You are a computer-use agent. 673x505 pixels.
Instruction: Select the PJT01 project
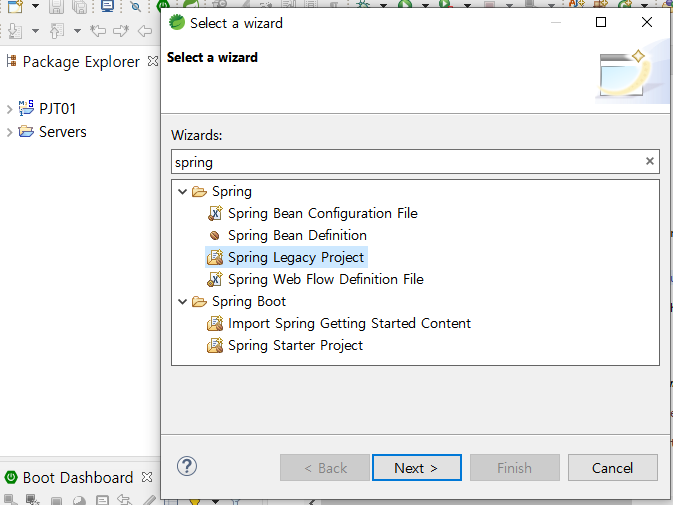(x=58, y=109)
